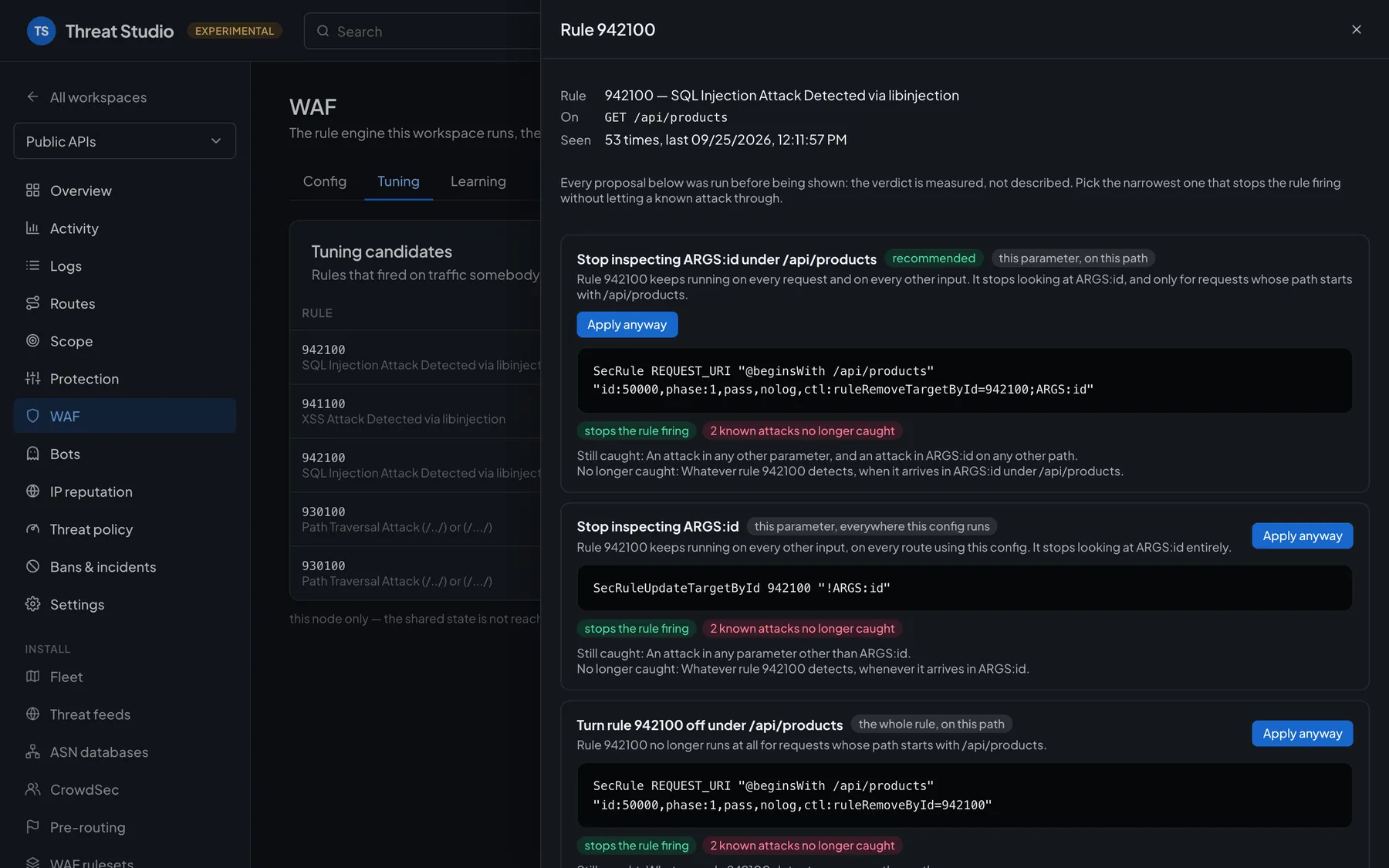This screenshot has height=868, width=1389.
Task: Click the IP reputation globe icon
Action: [x=32, y=491]
